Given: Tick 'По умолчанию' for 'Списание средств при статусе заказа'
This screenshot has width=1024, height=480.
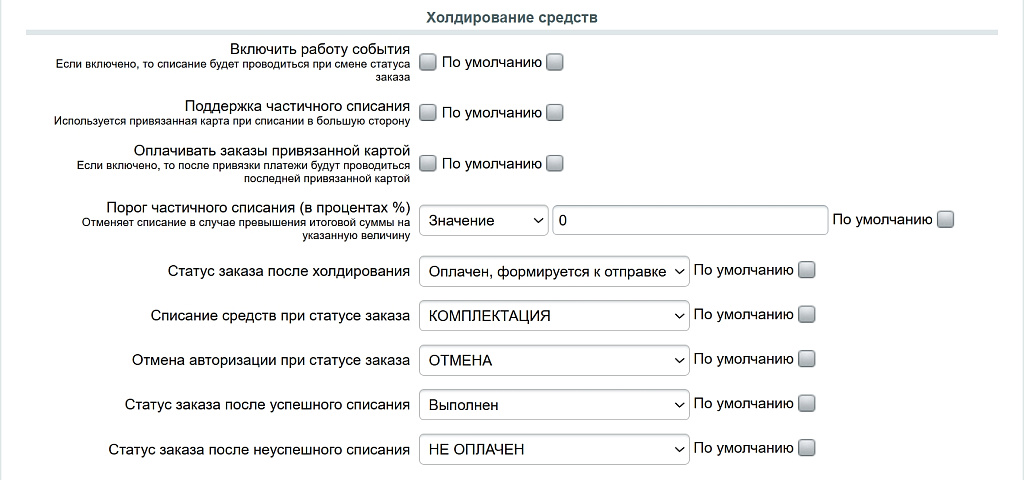Looking at the screenshot, I should click(x=807, y=315).
